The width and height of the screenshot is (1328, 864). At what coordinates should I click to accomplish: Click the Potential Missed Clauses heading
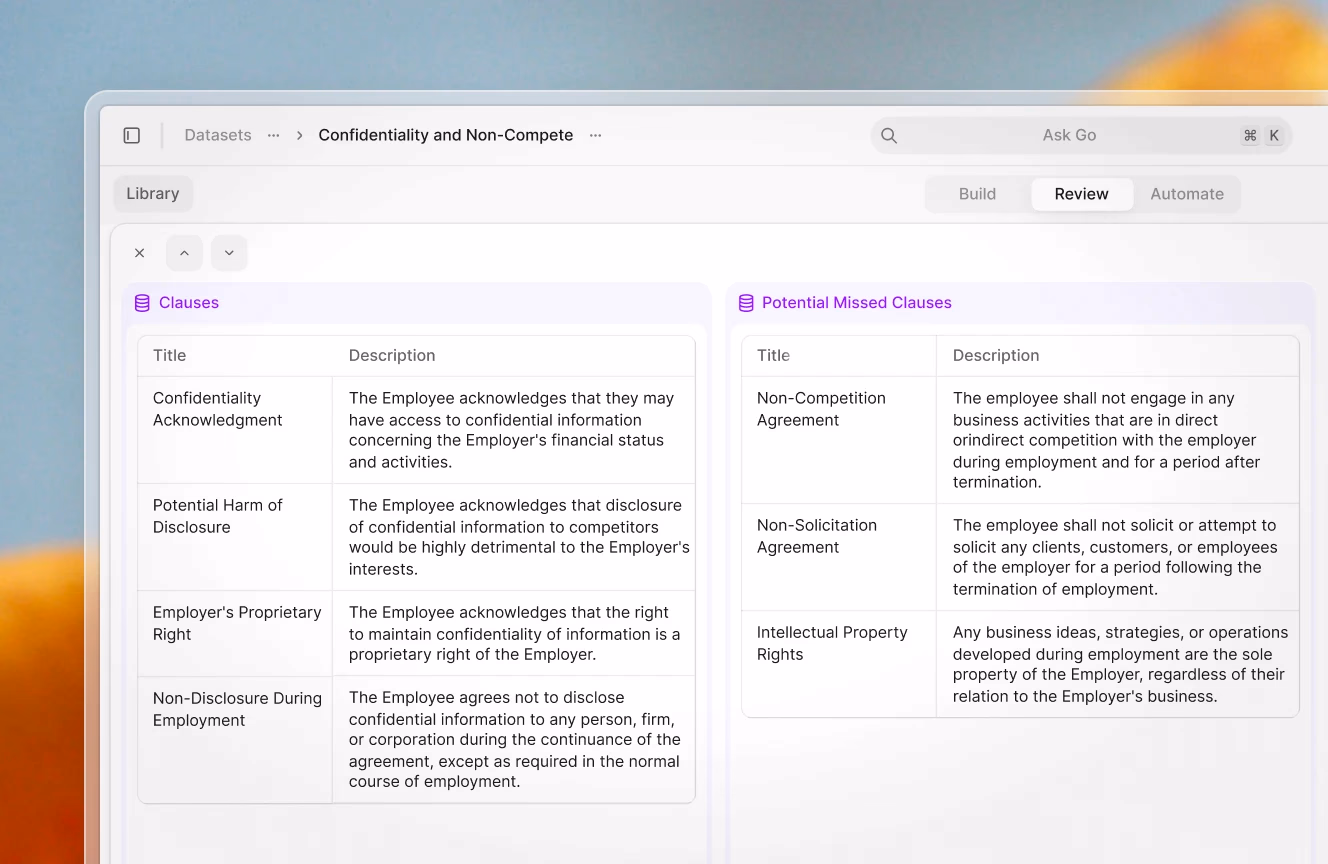pyautogui.click(x=857, y=303)
